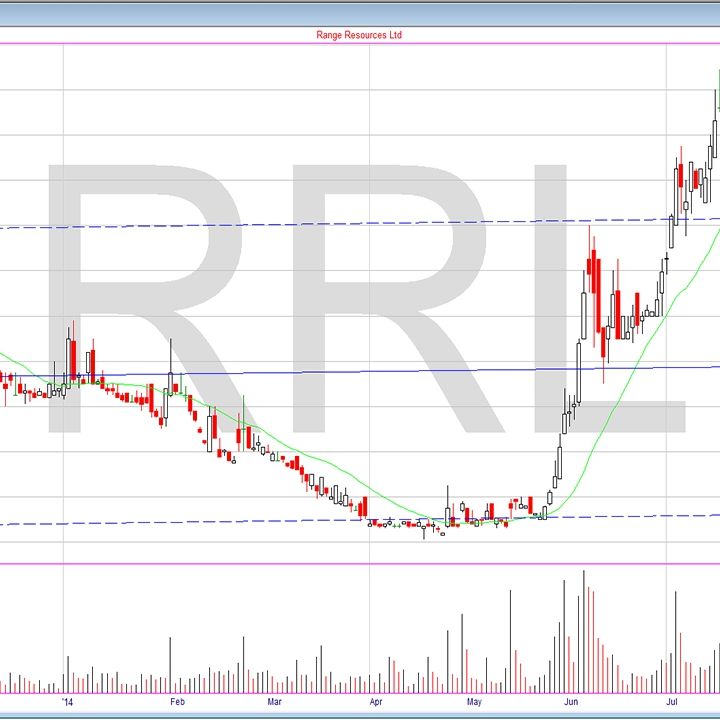This screenshot has width=720, height=720.
Task: Click the upper dashed blue horizontal line
Action: tap(300, 223)
